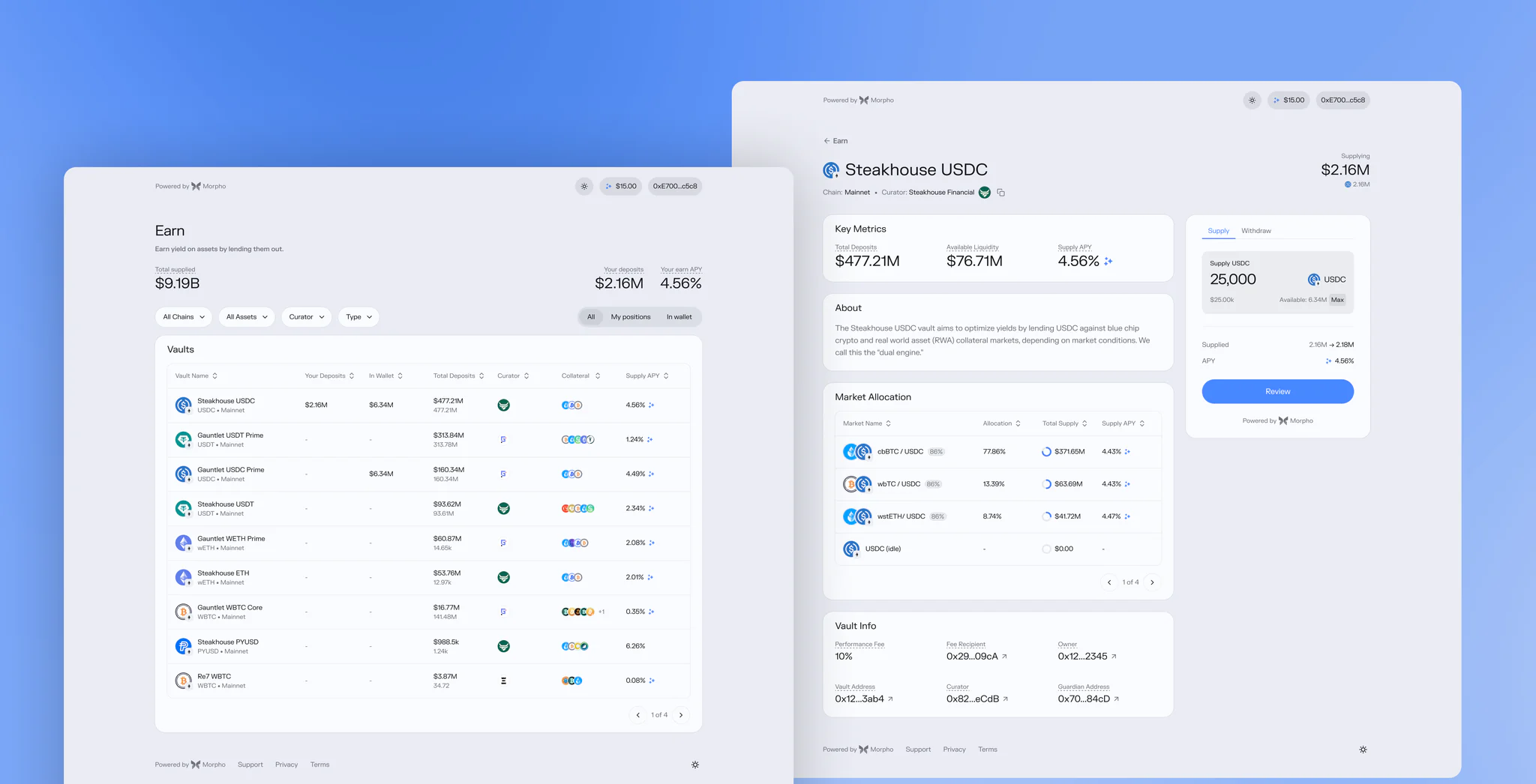Viewport: 1536px width, 784px height.
Task: Switch to the Supply tab
Action: [x=1219, y=231]
